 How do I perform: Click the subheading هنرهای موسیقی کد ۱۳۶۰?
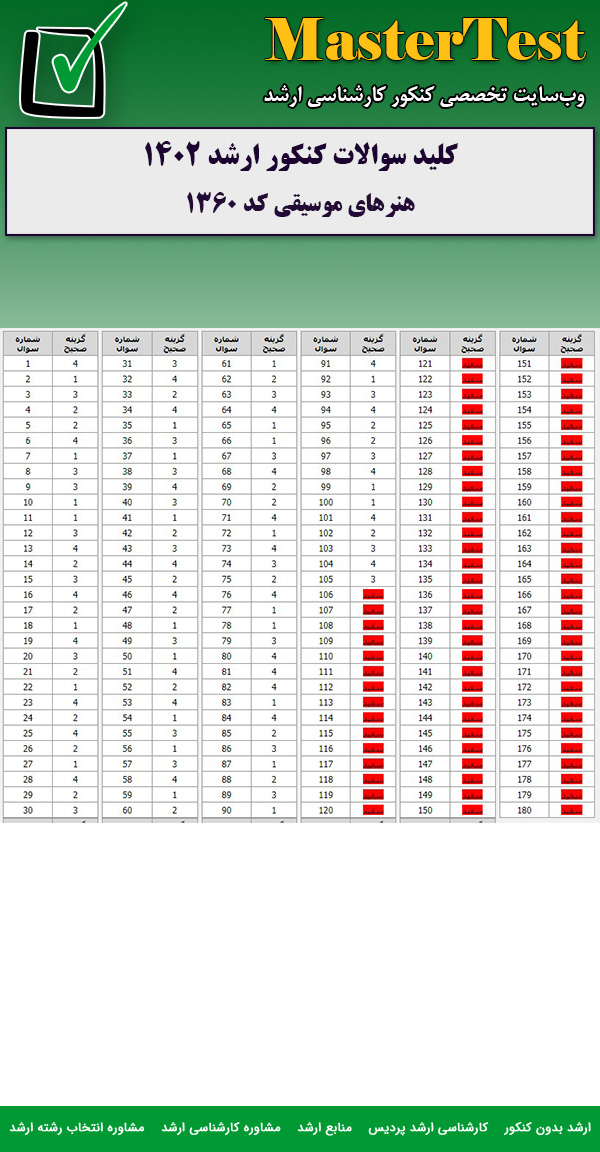tap(300, 204)
